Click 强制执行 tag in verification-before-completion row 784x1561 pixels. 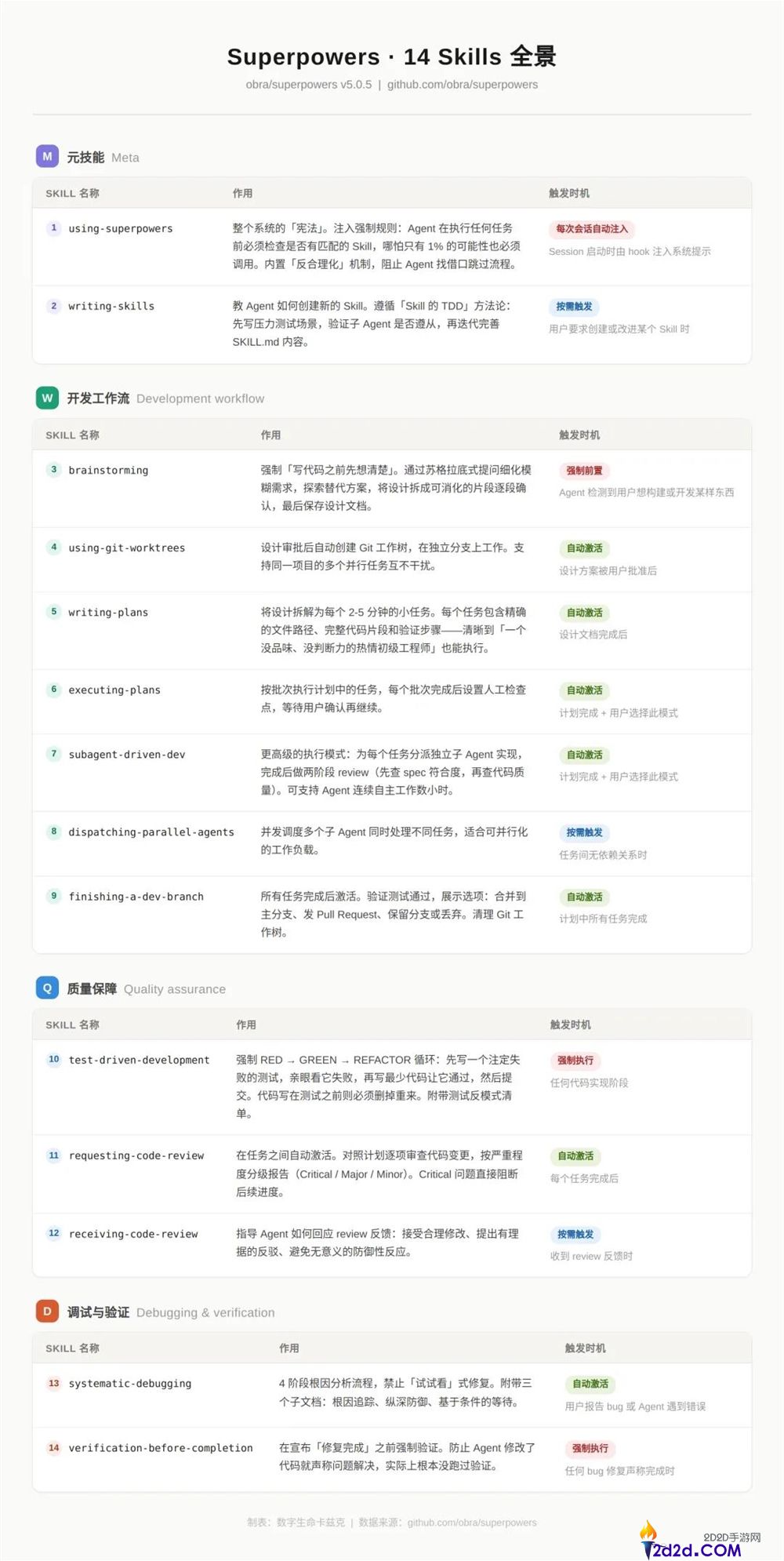coord(590,1449)
